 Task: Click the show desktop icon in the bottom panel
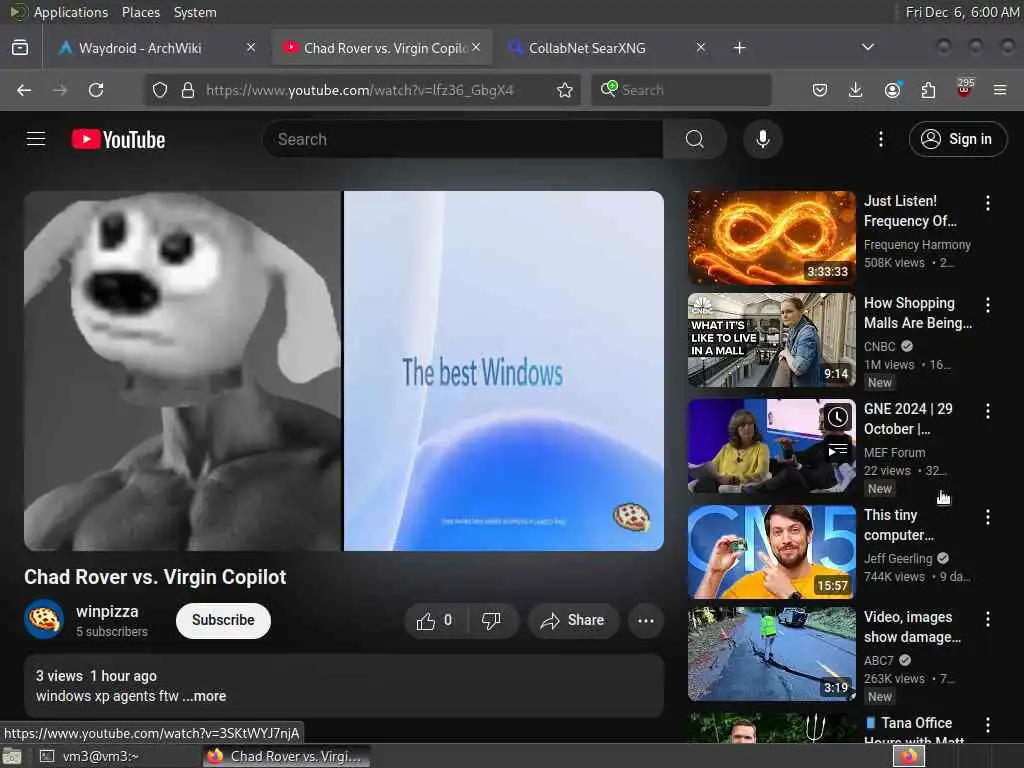[12, 757]
